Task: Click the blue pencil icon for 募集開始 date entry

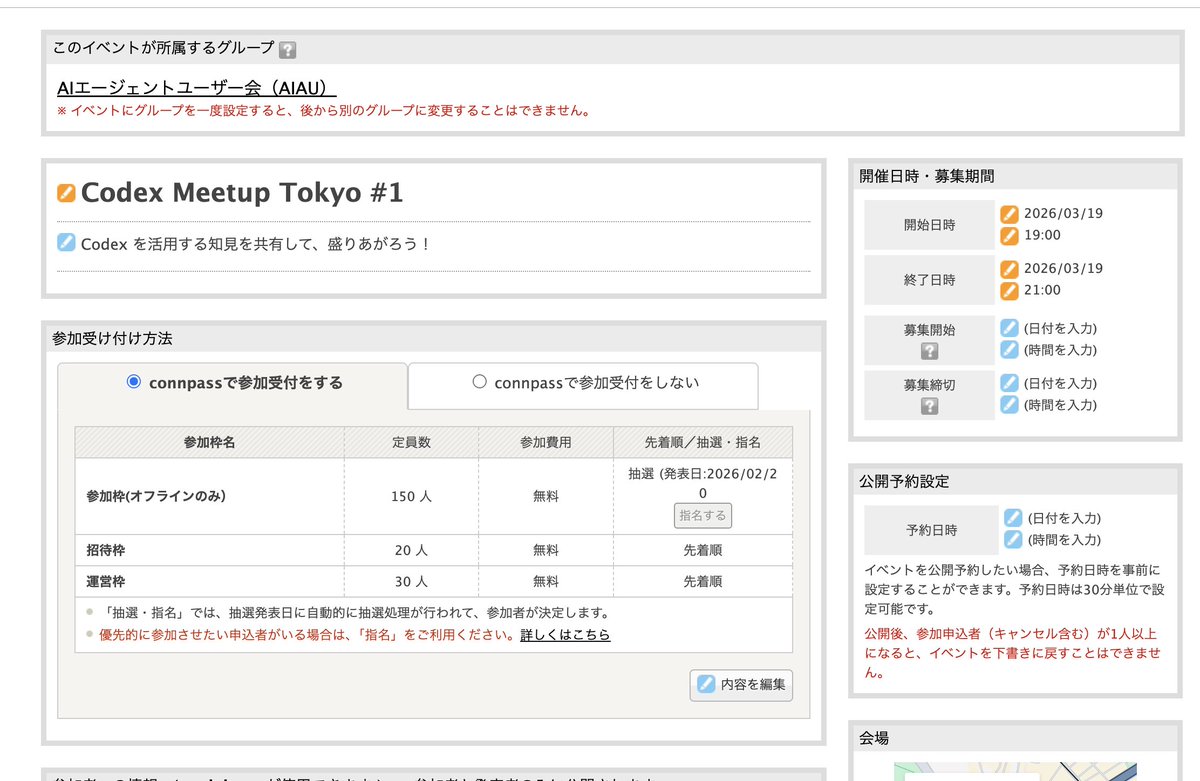Action: click(x=1010, y=328)
